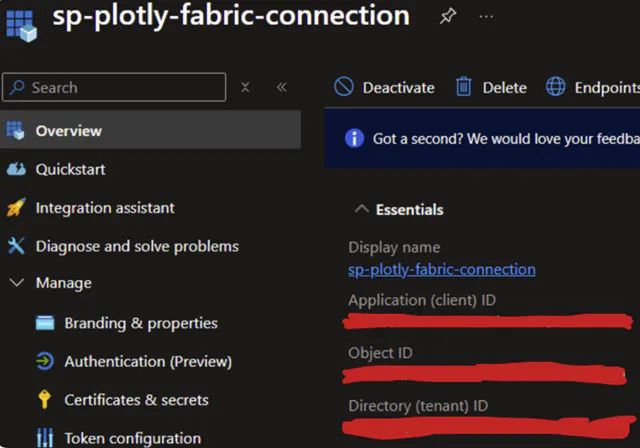
Task: Collapse the sidebar menu with double chevron
Action: [x=281, y=87]
